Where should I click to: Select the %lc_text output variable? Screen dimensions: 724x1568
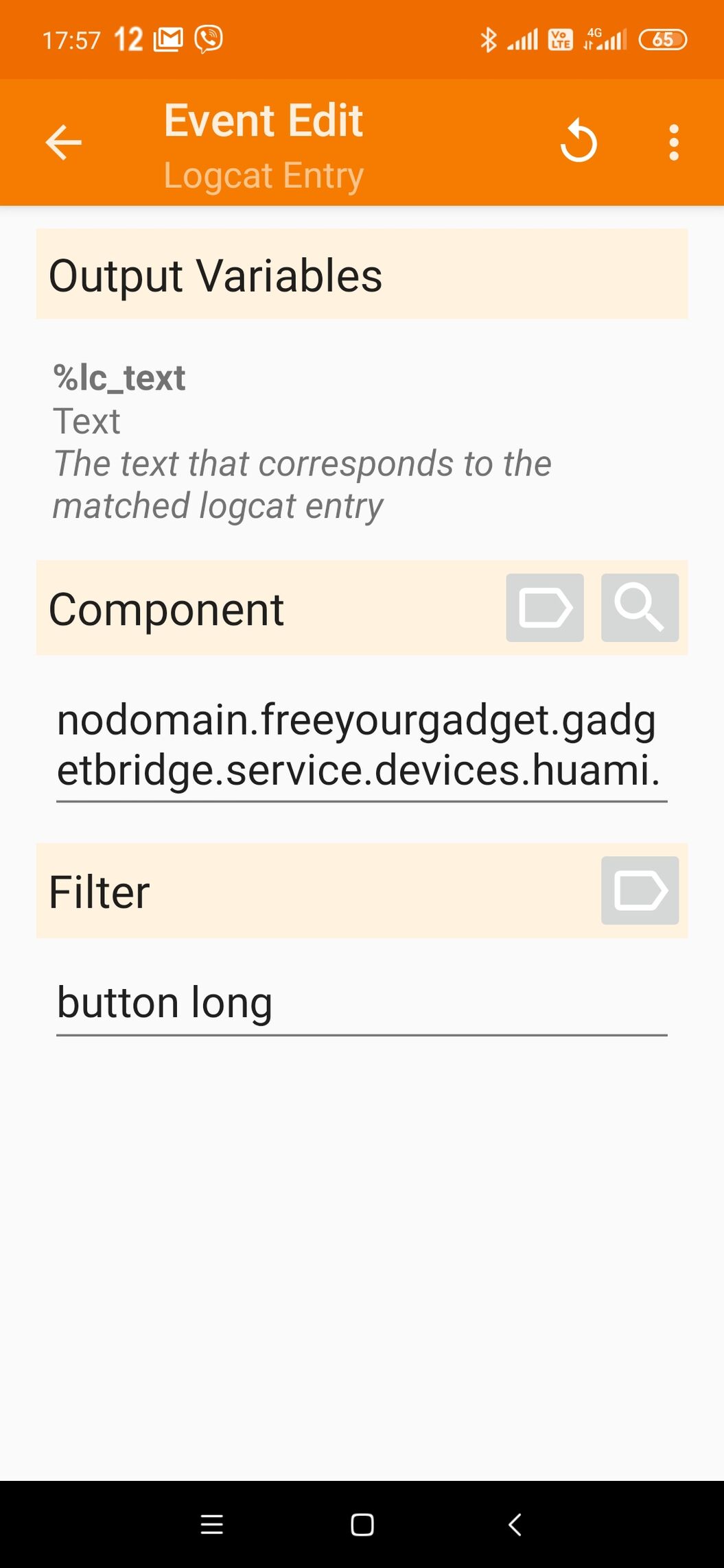[119, 378]
